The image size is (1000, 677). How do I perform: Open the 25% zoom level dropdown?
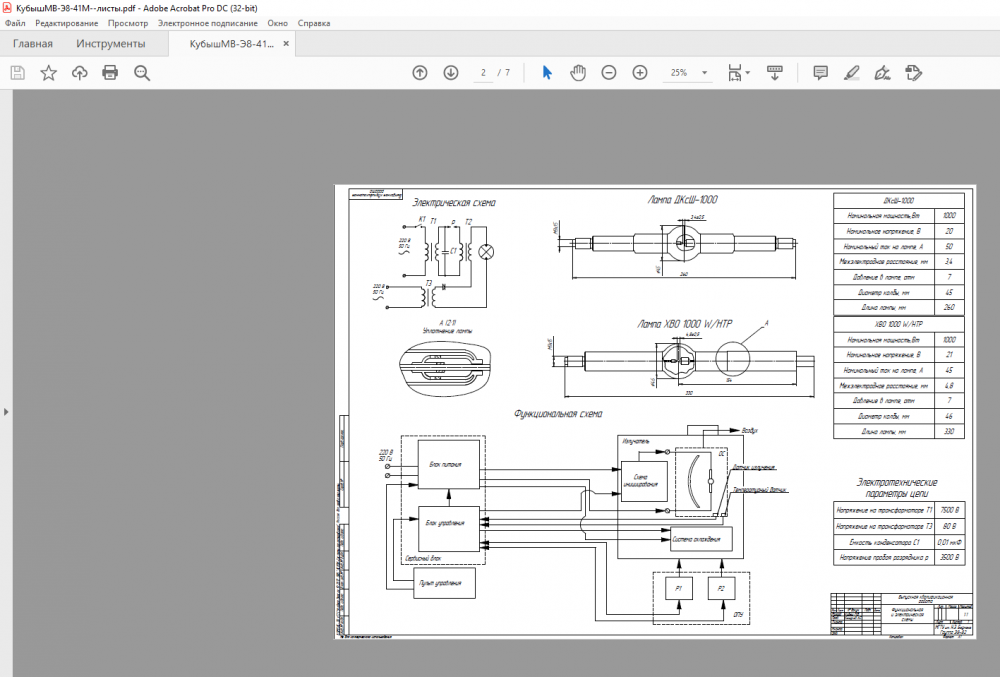pyautogui.click(x=704, y=73)
